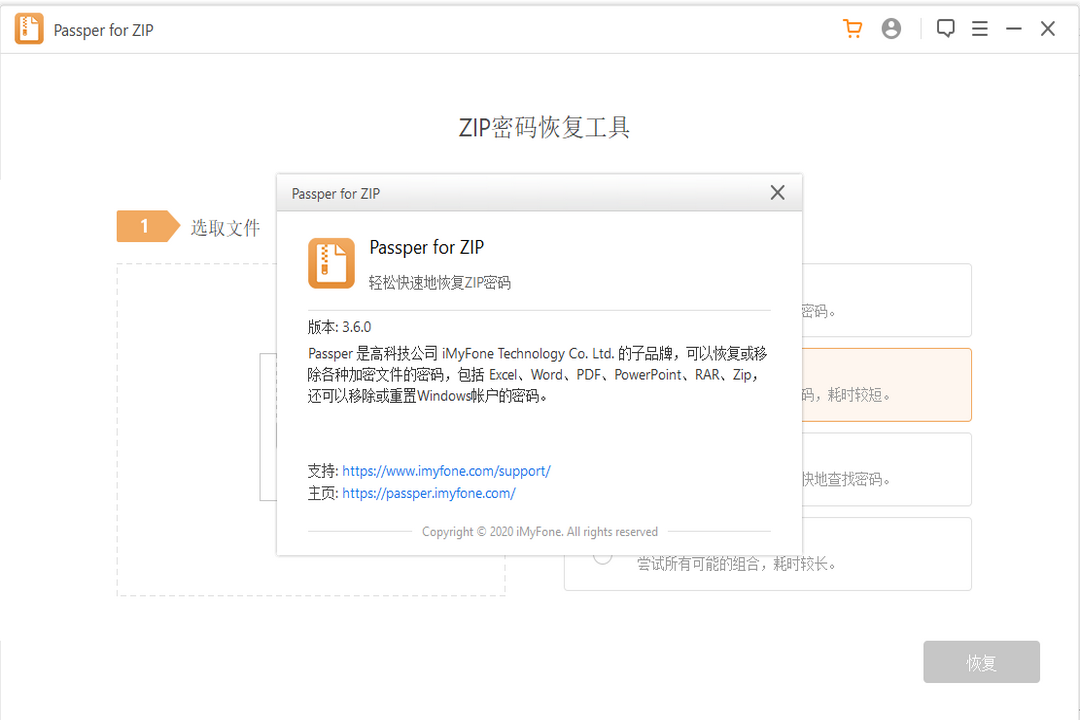Close the About Passper dialog
The width and height of the screenshot is (1080, 720).
[777, 192]
